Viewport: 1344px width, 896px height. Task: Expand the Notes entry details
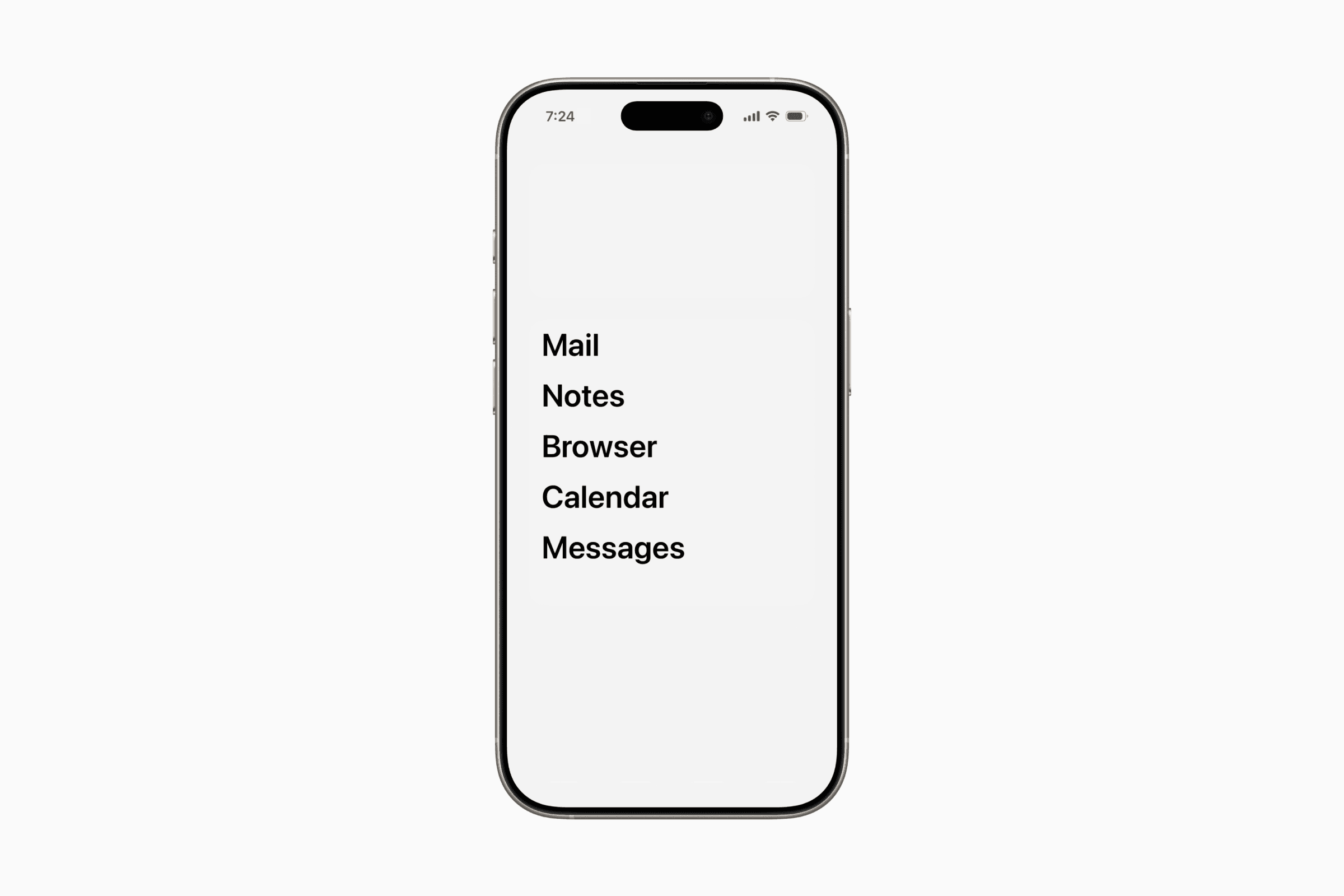583,395
